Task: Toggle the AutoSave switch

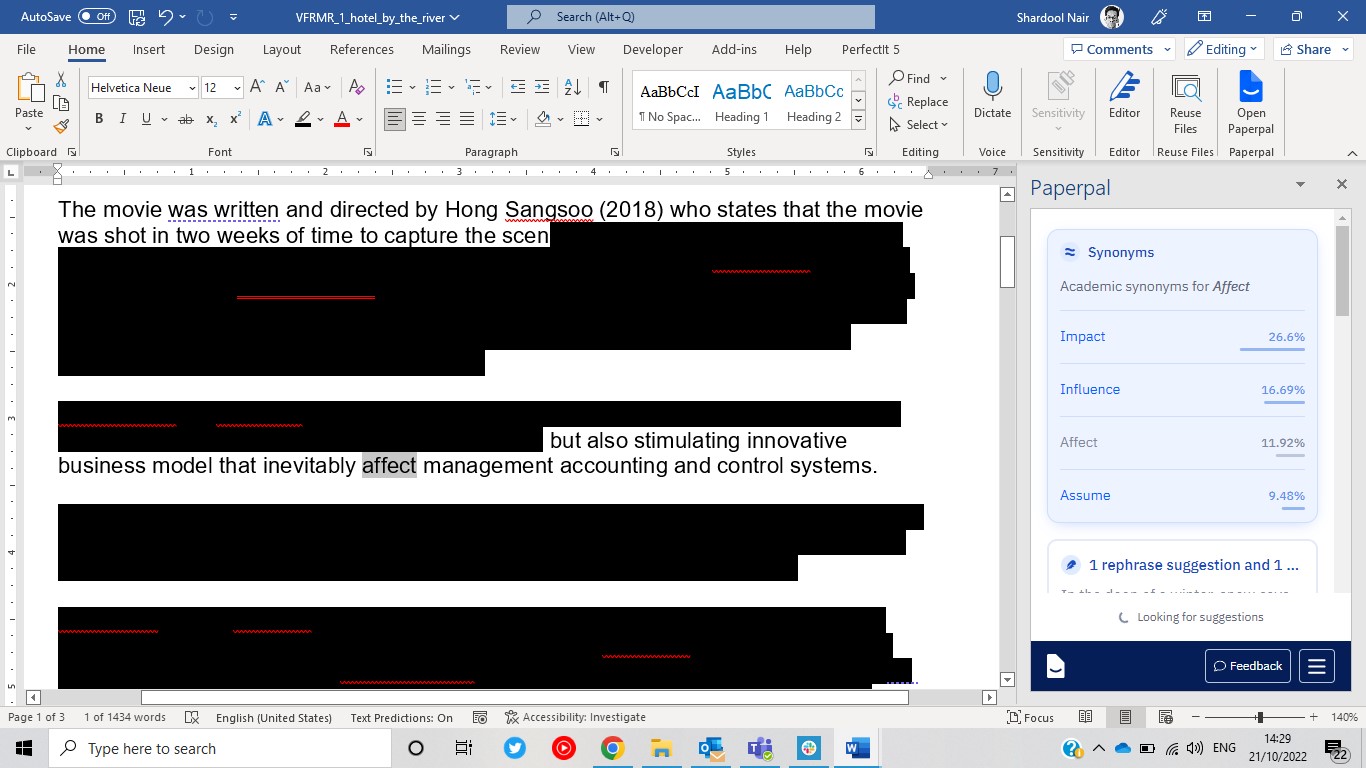Action: (x=97, y=17)
